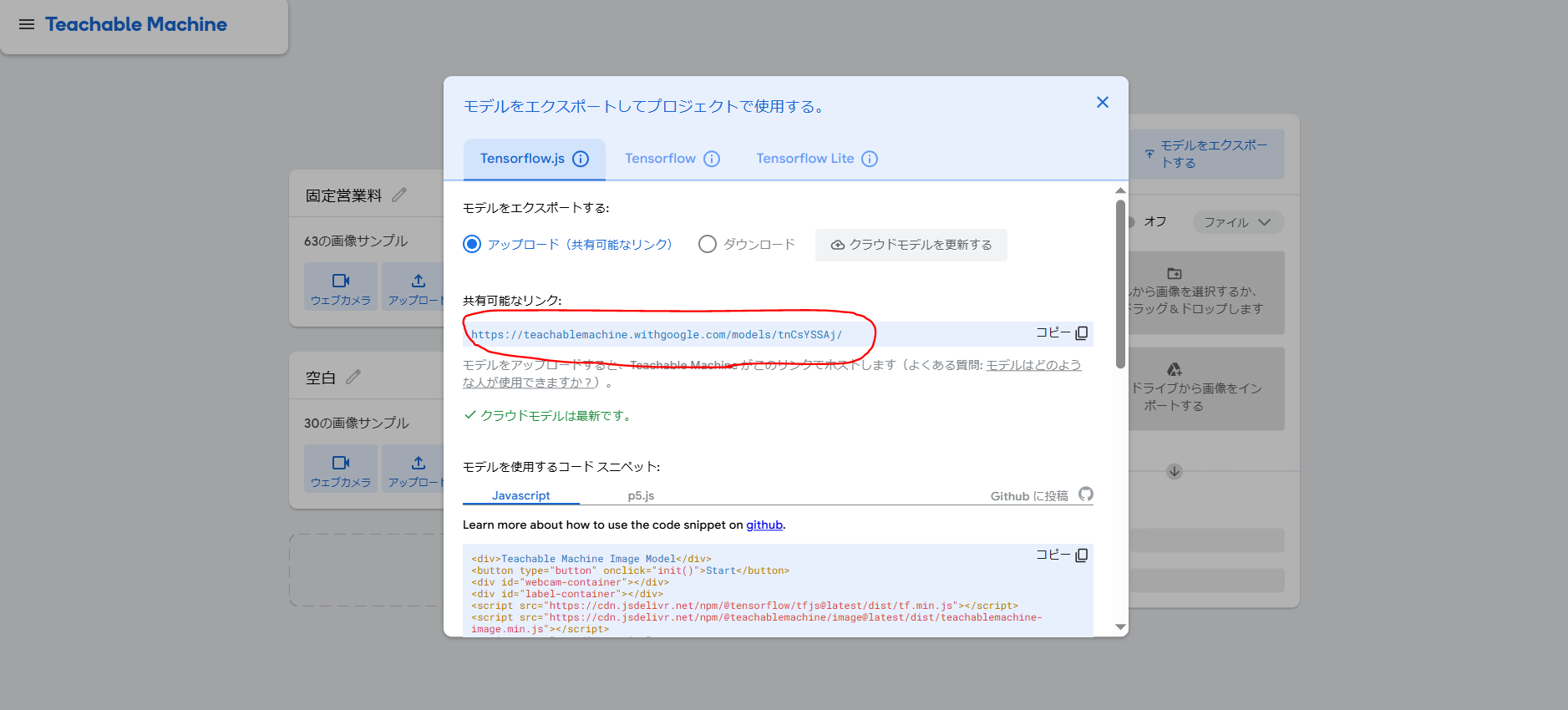The height and width of the screenshot is (710, 1568).
Task: Open the hamburger menu beside Teachable Machine
Action: click(x=27, y=24)
